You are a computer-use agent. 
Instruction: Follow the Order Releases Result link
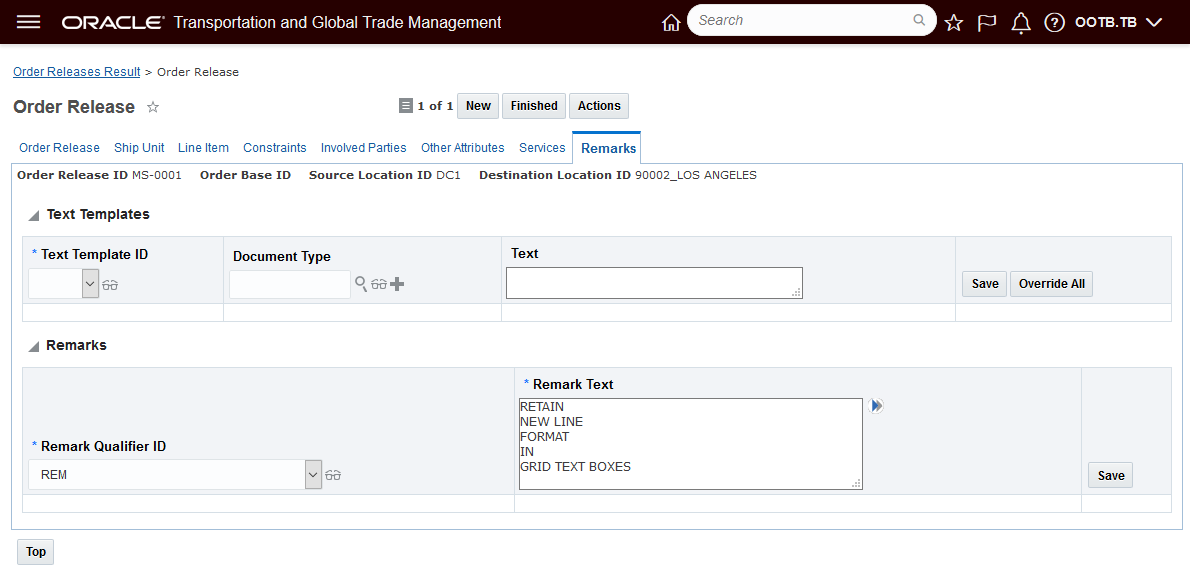pos(77,72)
